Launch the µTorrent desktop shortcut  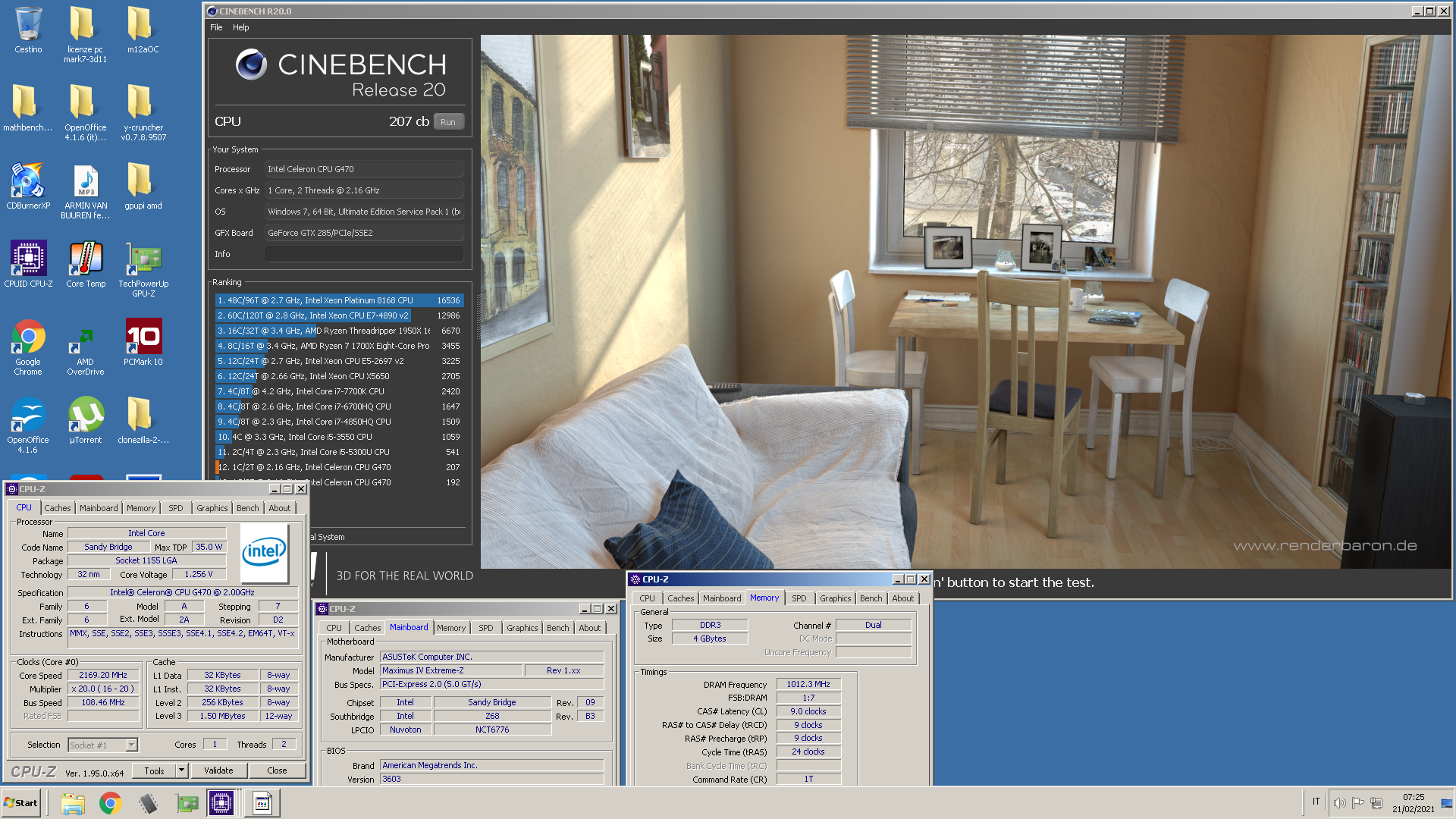point(85,420)
